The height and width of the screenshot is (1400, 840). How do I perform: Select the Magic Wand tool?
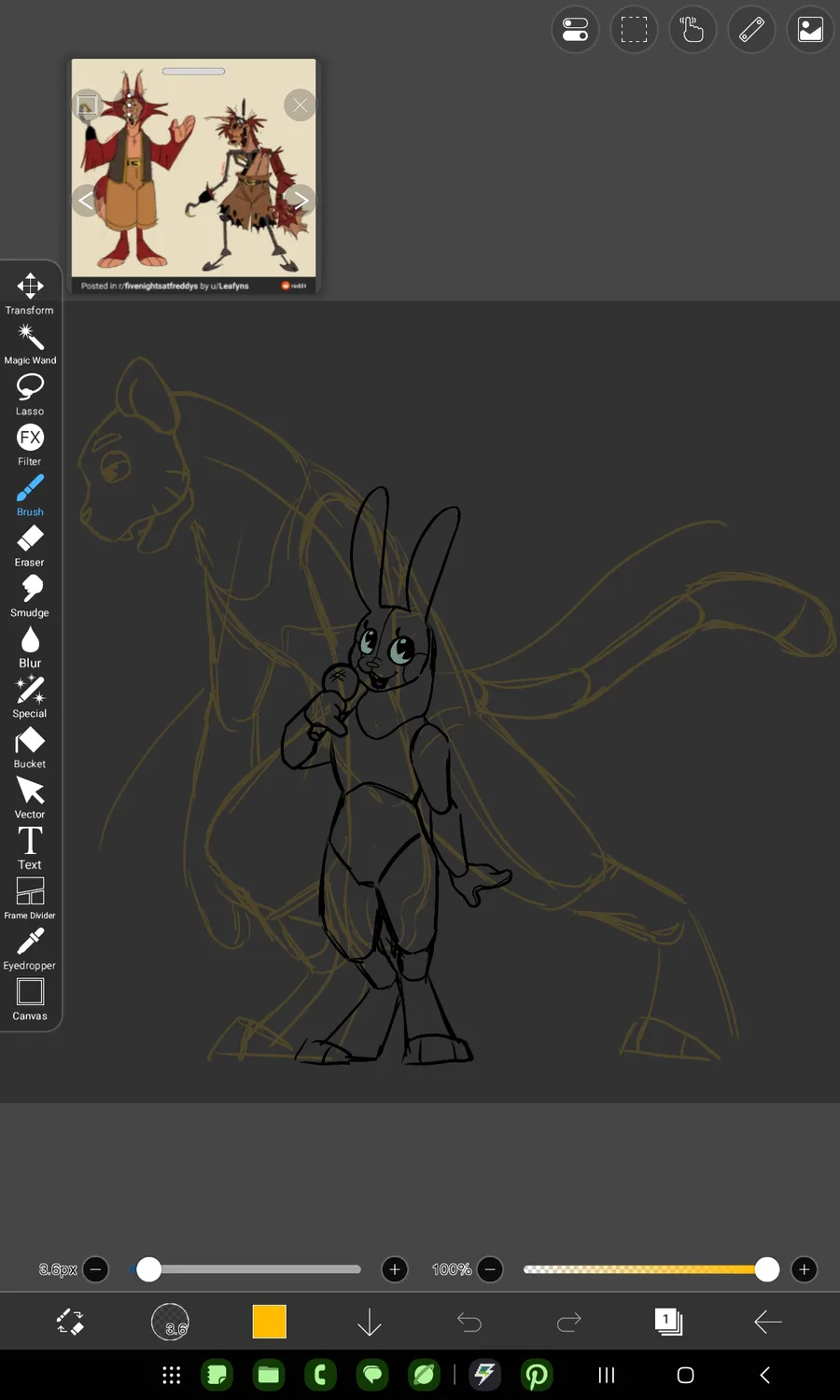click(30, 343)
